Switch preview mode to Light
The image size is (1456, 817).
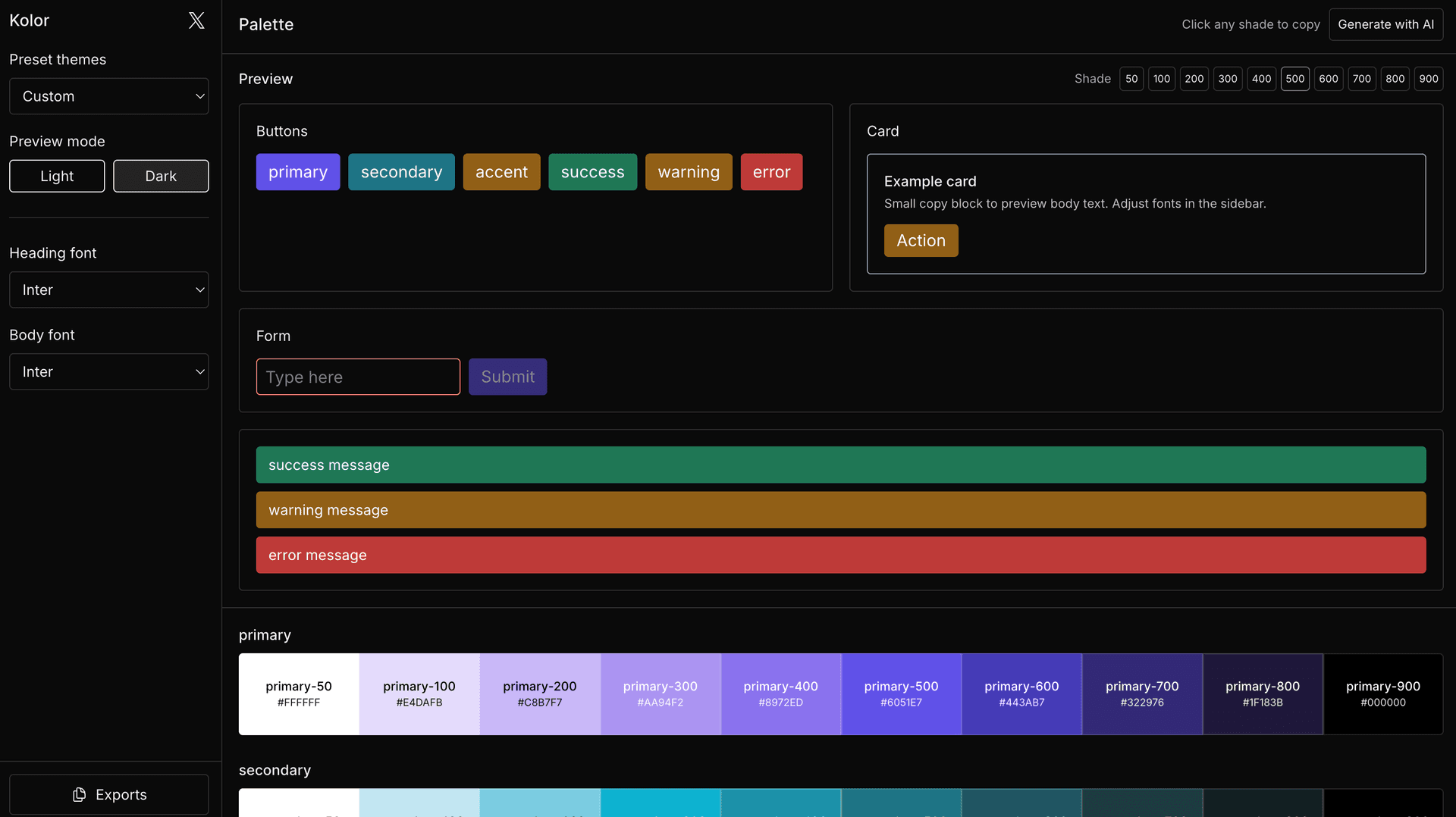[x=56, y=176]
